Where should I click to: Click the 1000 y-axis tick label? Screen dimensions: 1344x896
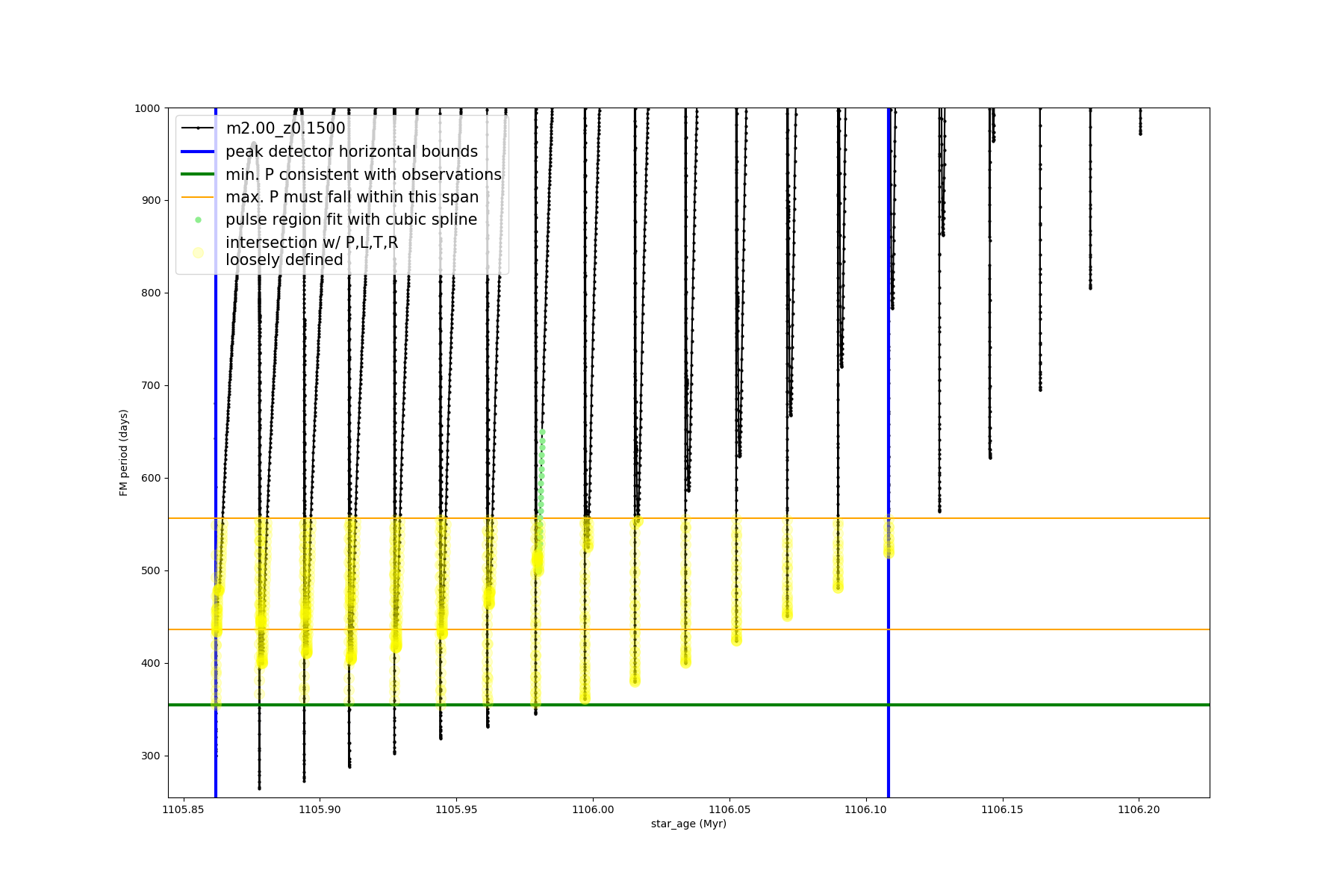click(147, 108)
